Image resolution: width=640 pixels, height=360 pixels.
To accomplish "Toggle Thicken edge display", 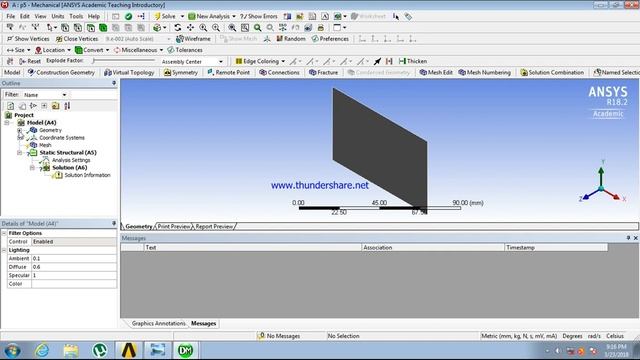I will click(413, 61).
